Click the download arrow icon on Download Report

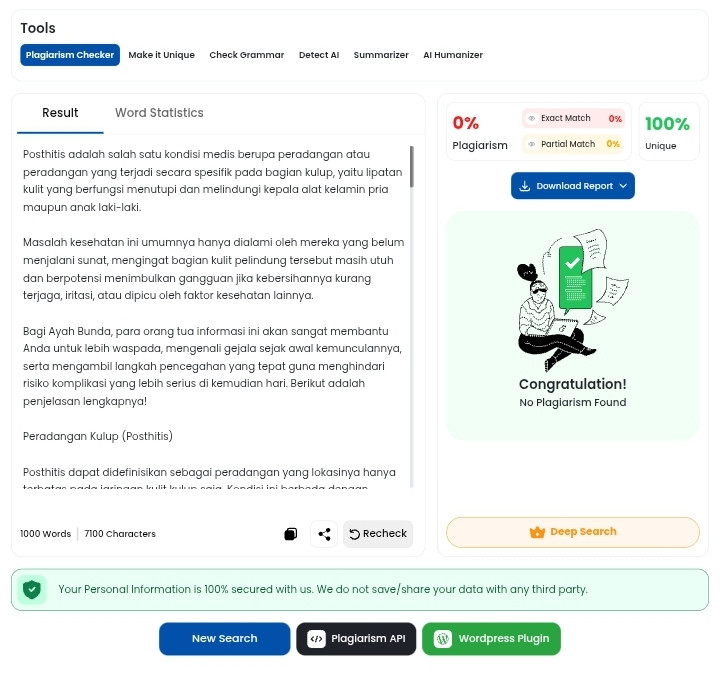point(524,186)
